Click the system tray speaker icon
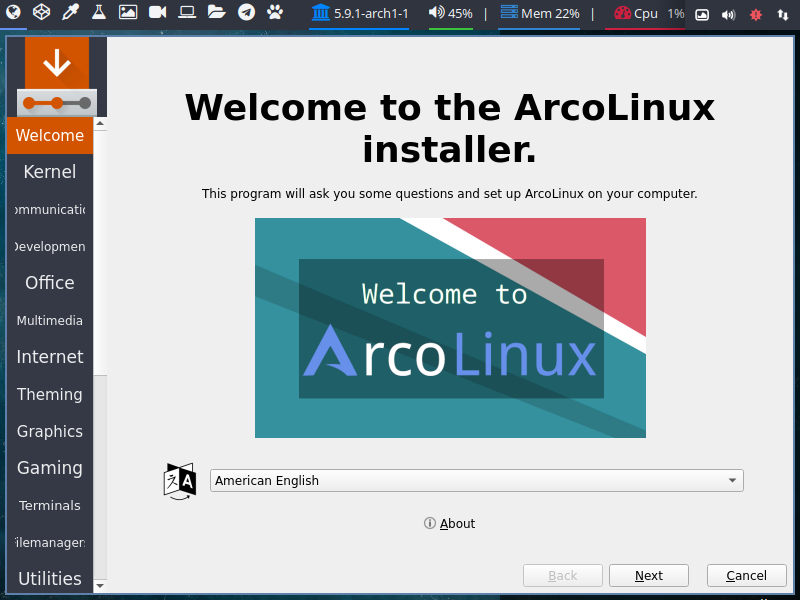 729,15
